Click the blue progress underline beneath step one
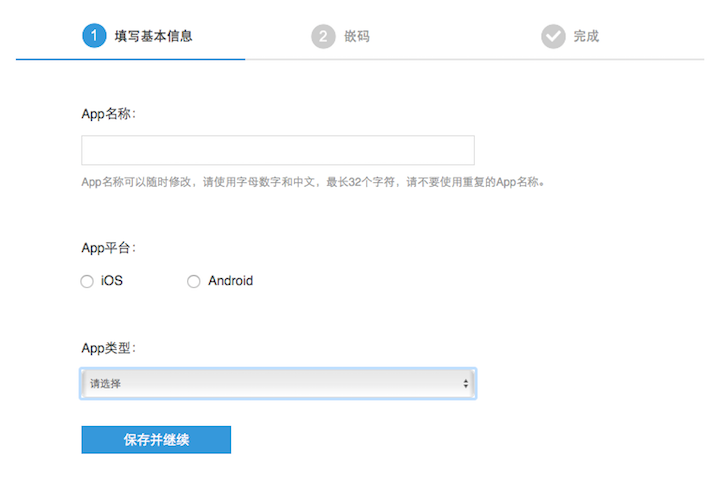This screenshot has height=482, width=717. pos(130,59)
